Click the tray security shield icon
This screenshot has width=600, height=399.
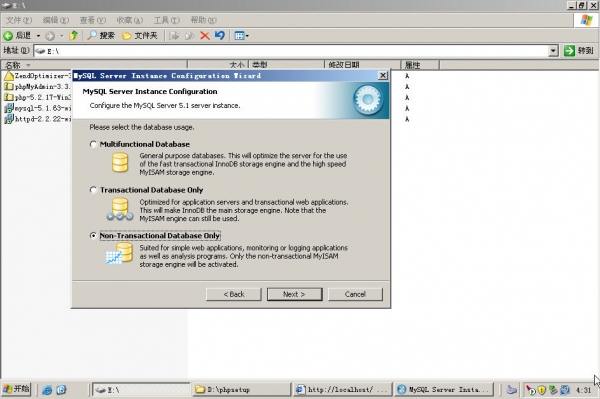pos(541,390)
